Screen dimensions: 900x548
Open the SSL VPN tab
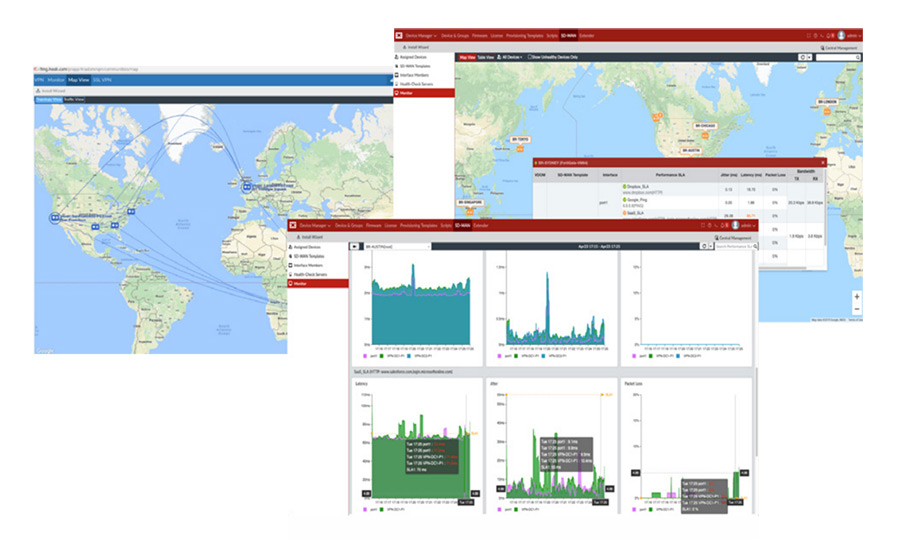[x=103, y=78]
